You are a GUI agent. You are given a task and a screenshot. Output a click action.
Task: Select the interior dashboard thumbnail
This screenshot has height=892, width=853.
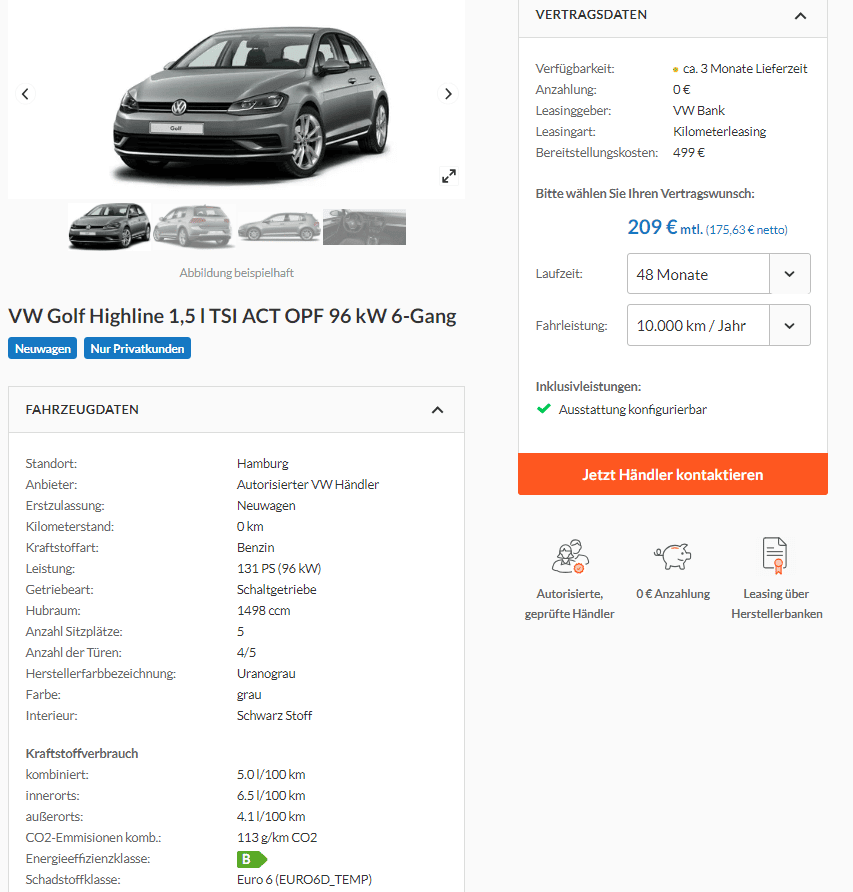tap(365, 227)
